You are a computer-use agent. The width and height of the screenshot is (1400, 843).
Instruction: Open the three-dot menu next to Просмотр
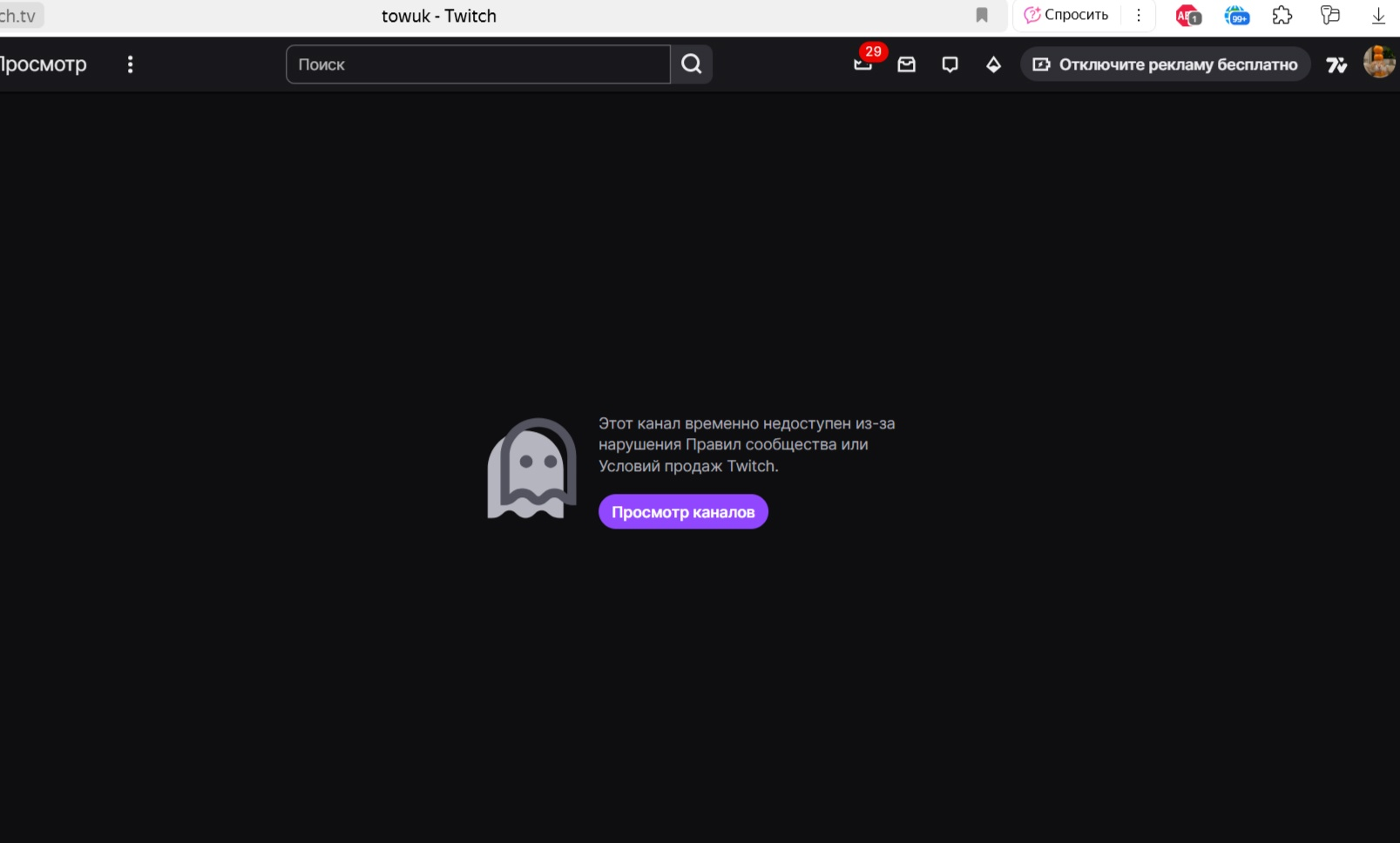[x=130, y=64]
